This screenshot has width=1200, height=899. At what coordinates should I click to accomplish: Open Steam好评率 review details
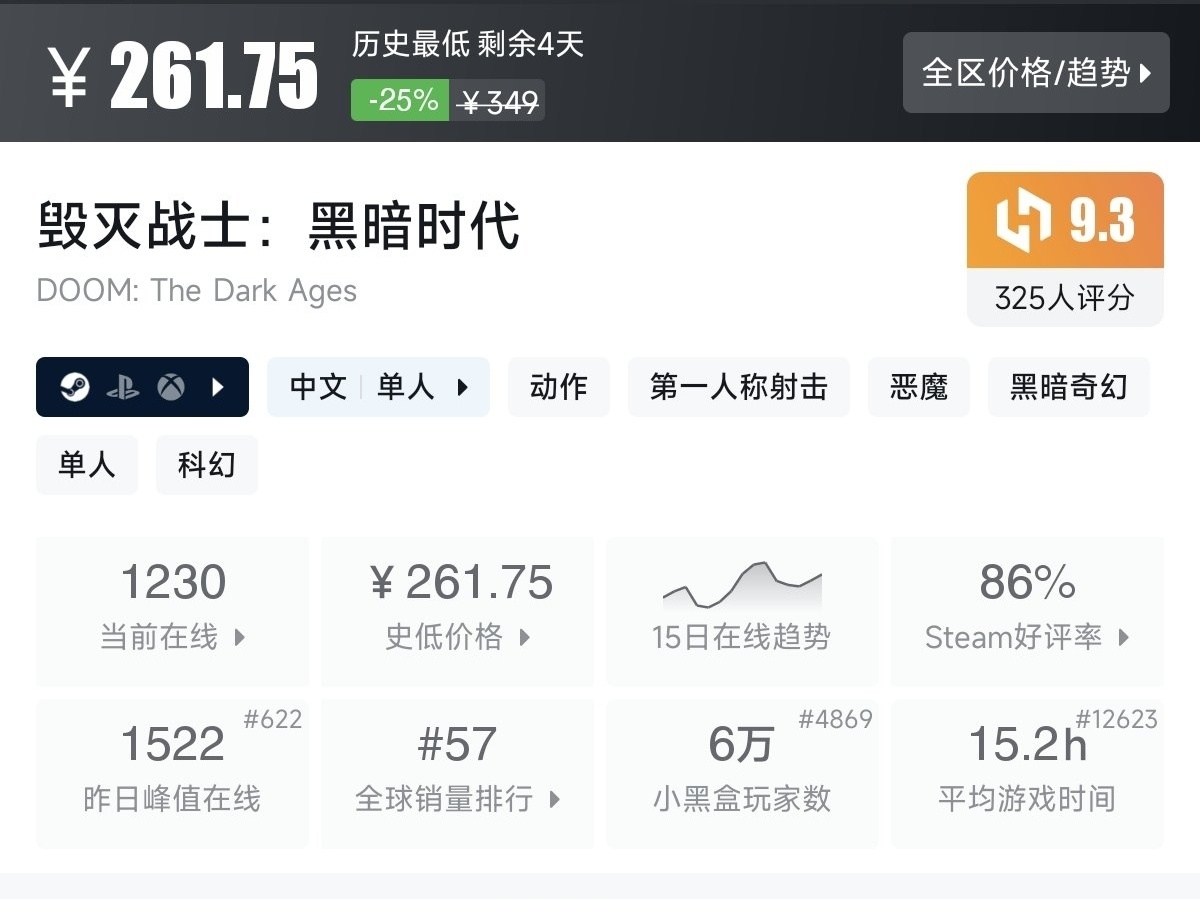tap(1026, 611)
